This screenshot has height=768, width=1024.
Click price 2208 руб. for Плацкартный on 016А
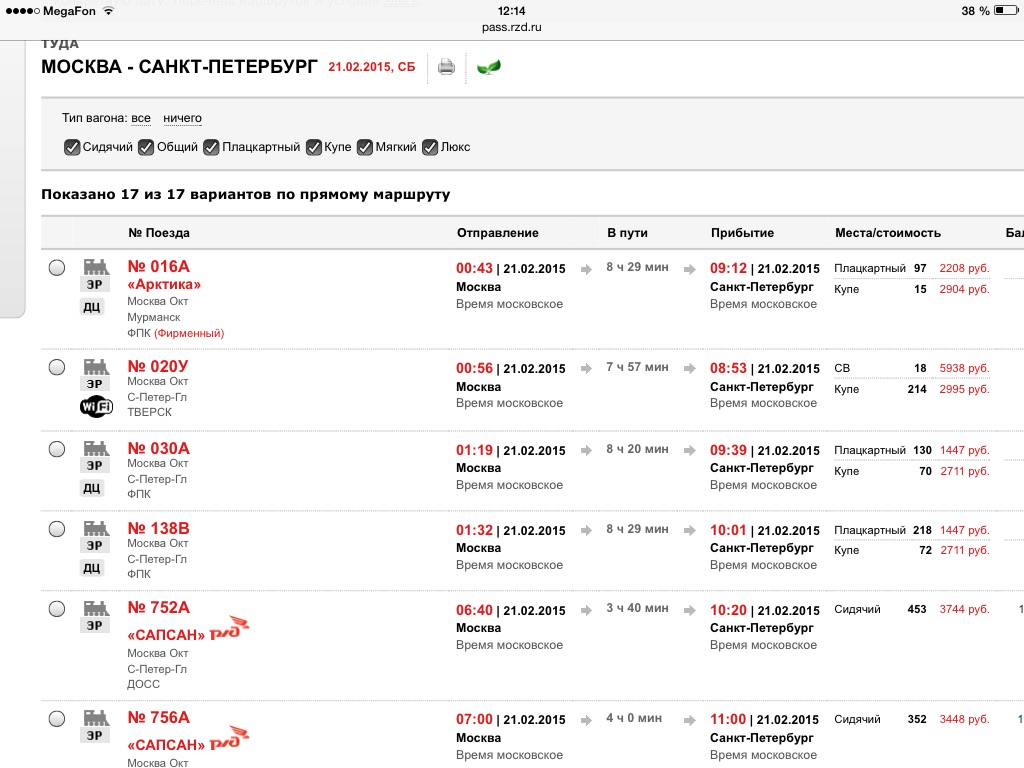[x=965, y=268]
